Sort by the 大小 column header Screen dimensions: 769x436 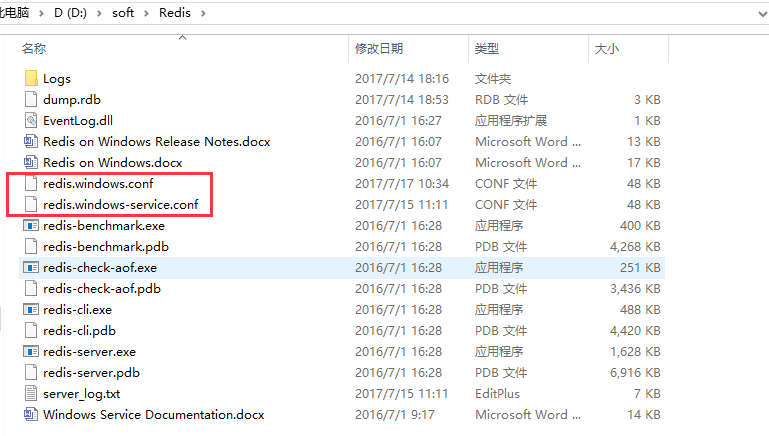(x=607, y=49)
